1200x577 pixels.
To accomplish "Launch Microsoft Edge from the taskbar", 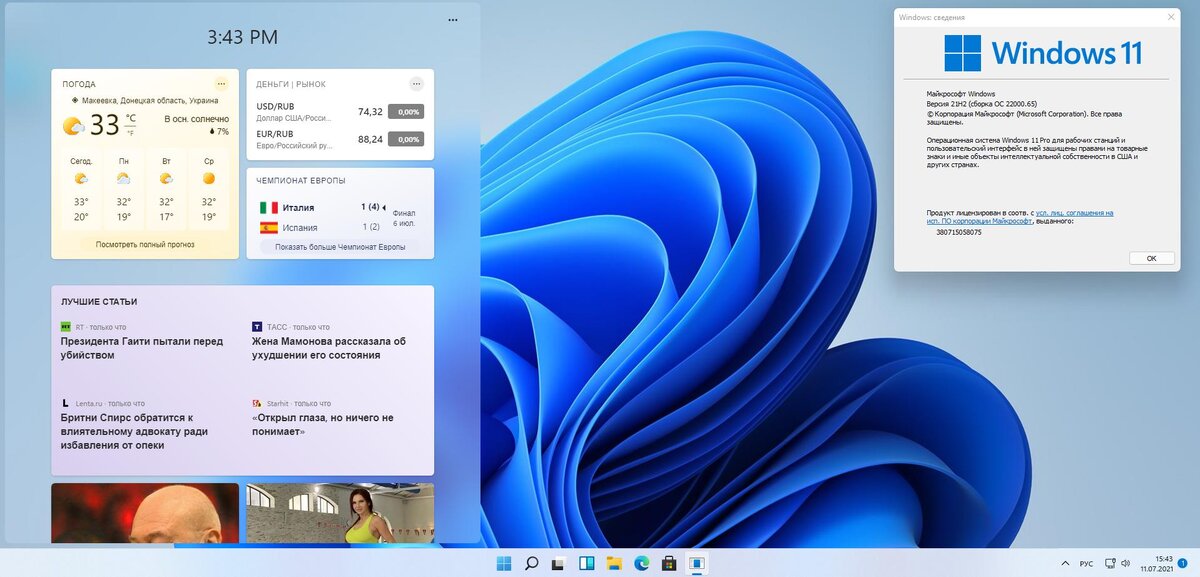I will pos(642,563).
